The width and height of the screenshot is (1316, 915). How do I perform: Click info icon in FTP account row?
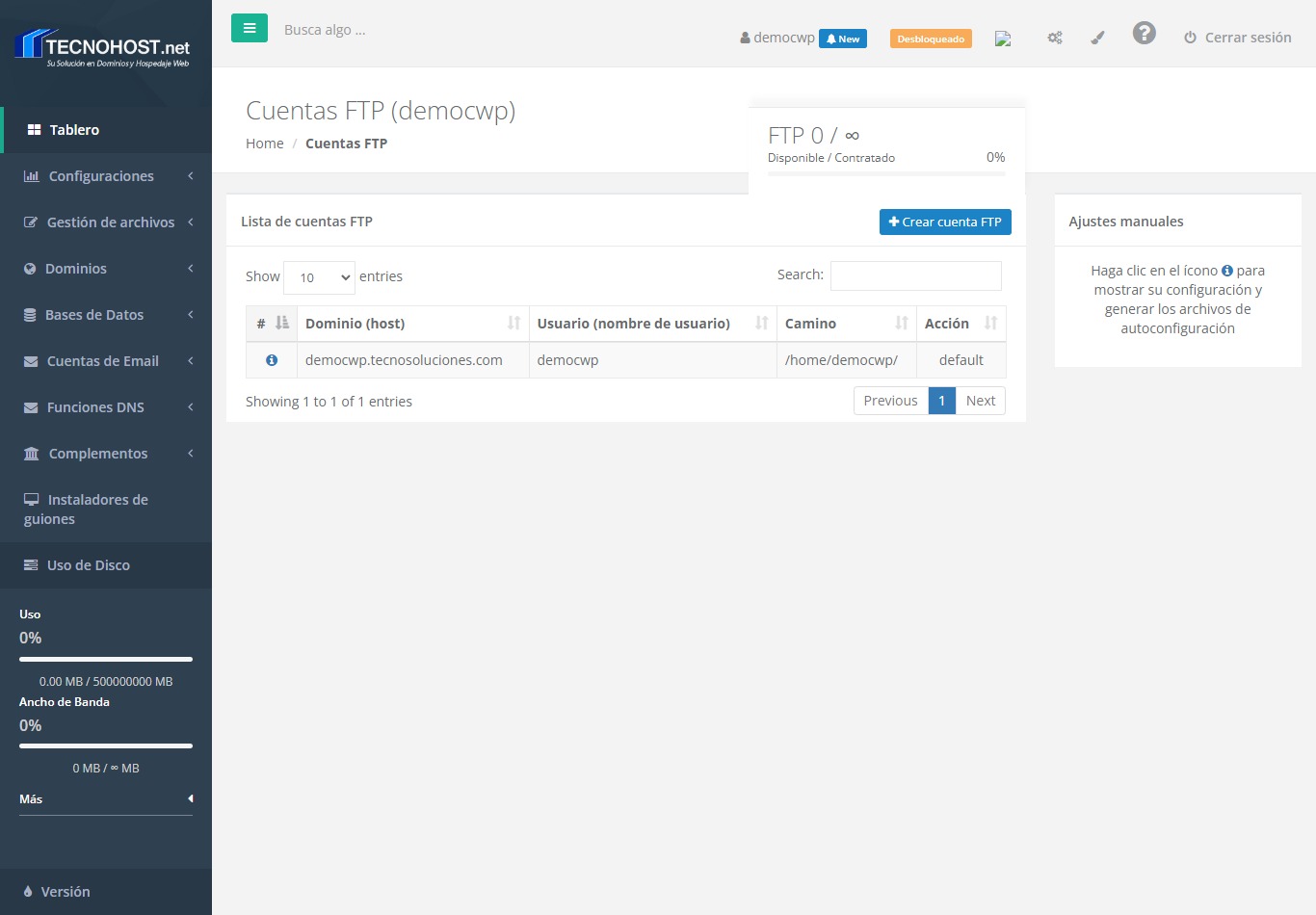coord(272,360)
